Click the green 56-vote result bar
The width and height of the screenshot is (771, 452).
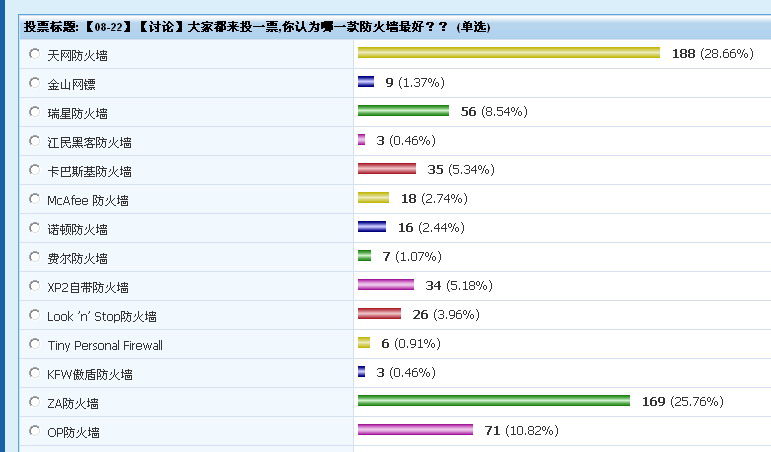pyautogui.click(x=403, y=111)
